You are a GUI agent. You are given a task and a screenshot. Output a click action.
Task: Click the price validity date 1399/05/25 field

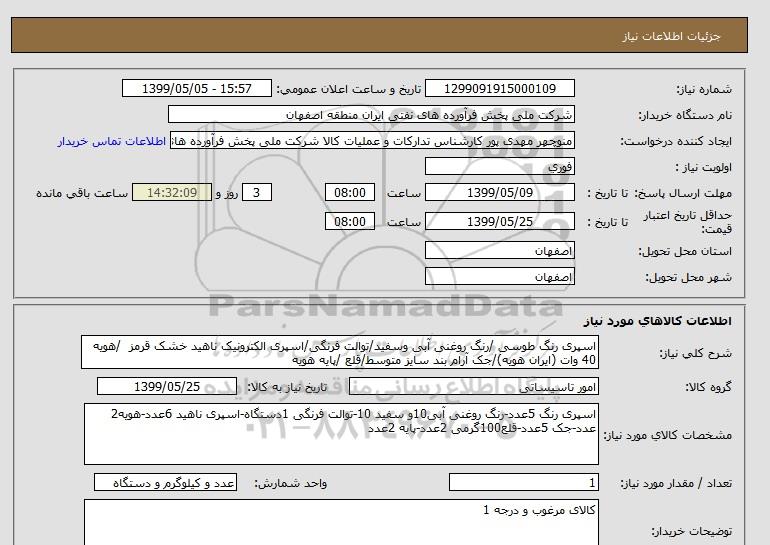click(x=499, y=221)
